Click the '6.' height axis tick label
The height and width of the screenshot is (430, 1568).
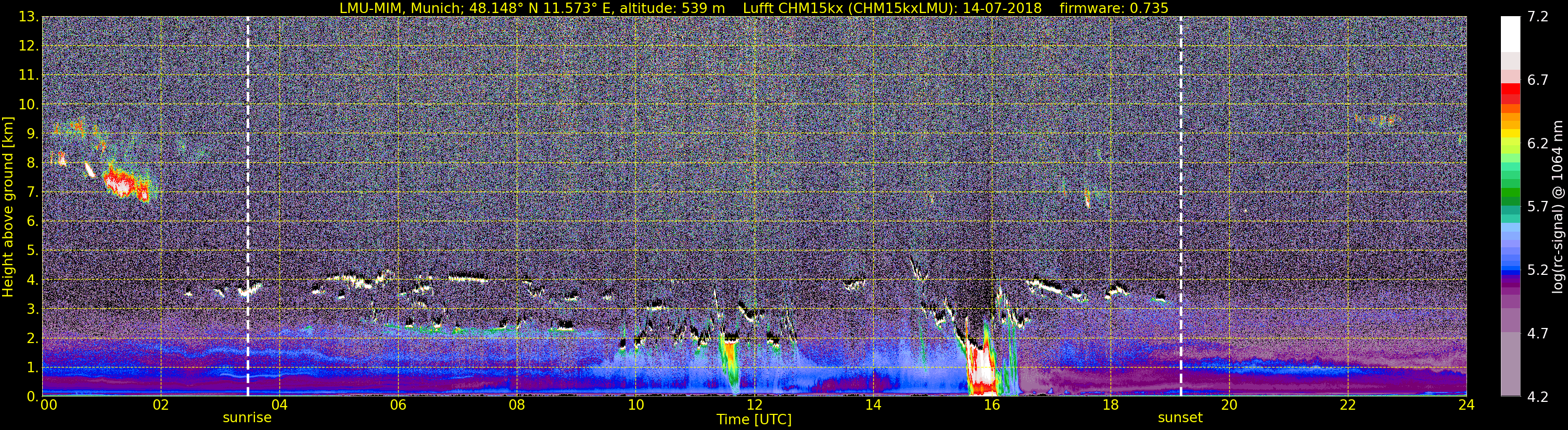(33, 222)
